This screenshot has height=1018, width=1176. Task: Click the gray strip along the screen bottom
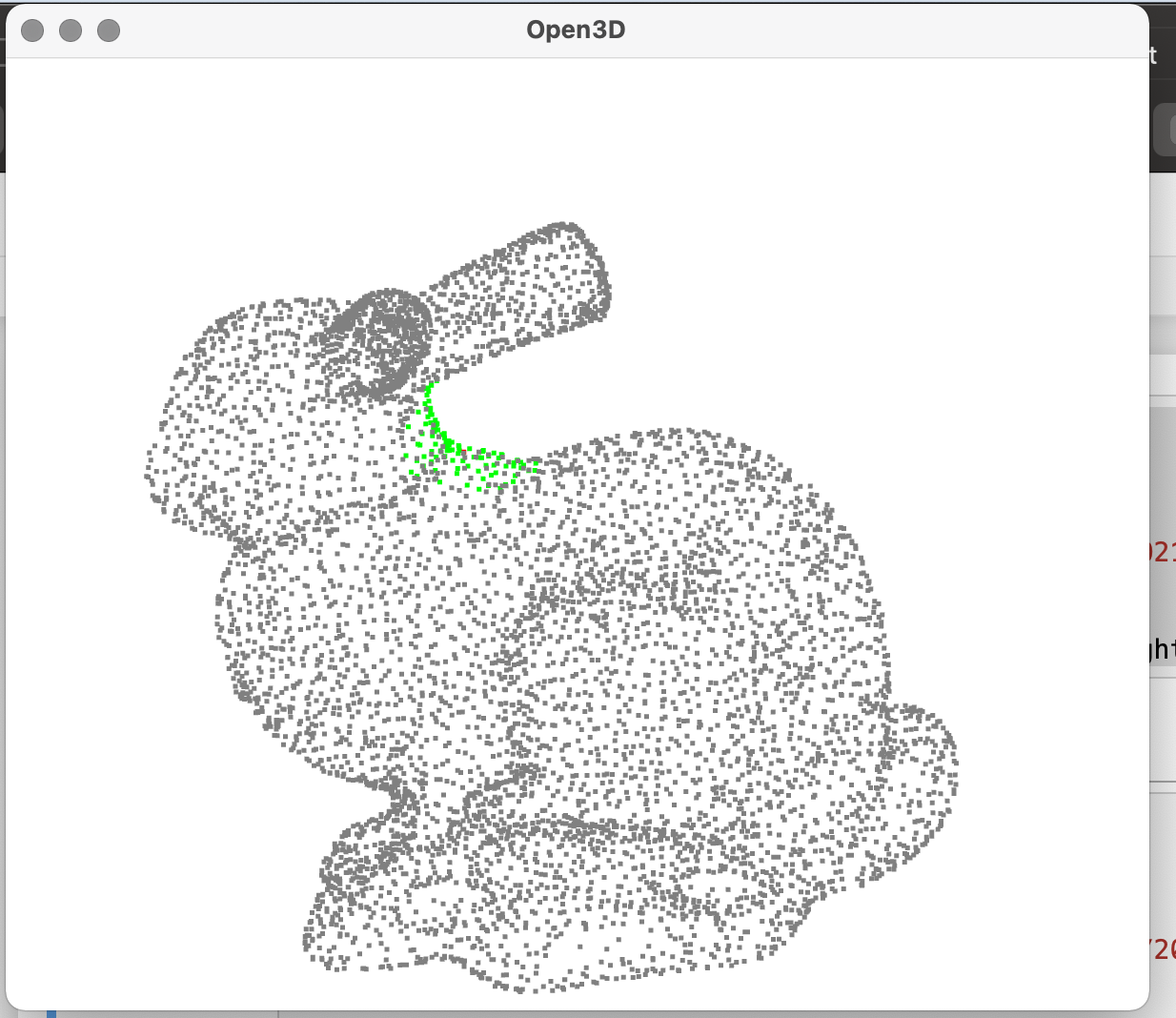pos(572,1014)
